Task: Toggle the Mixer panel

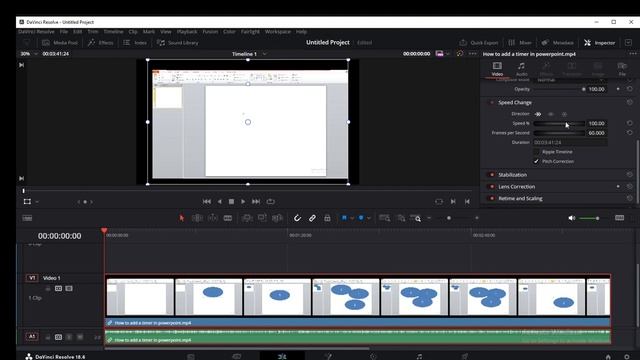Action: [520, 42]
